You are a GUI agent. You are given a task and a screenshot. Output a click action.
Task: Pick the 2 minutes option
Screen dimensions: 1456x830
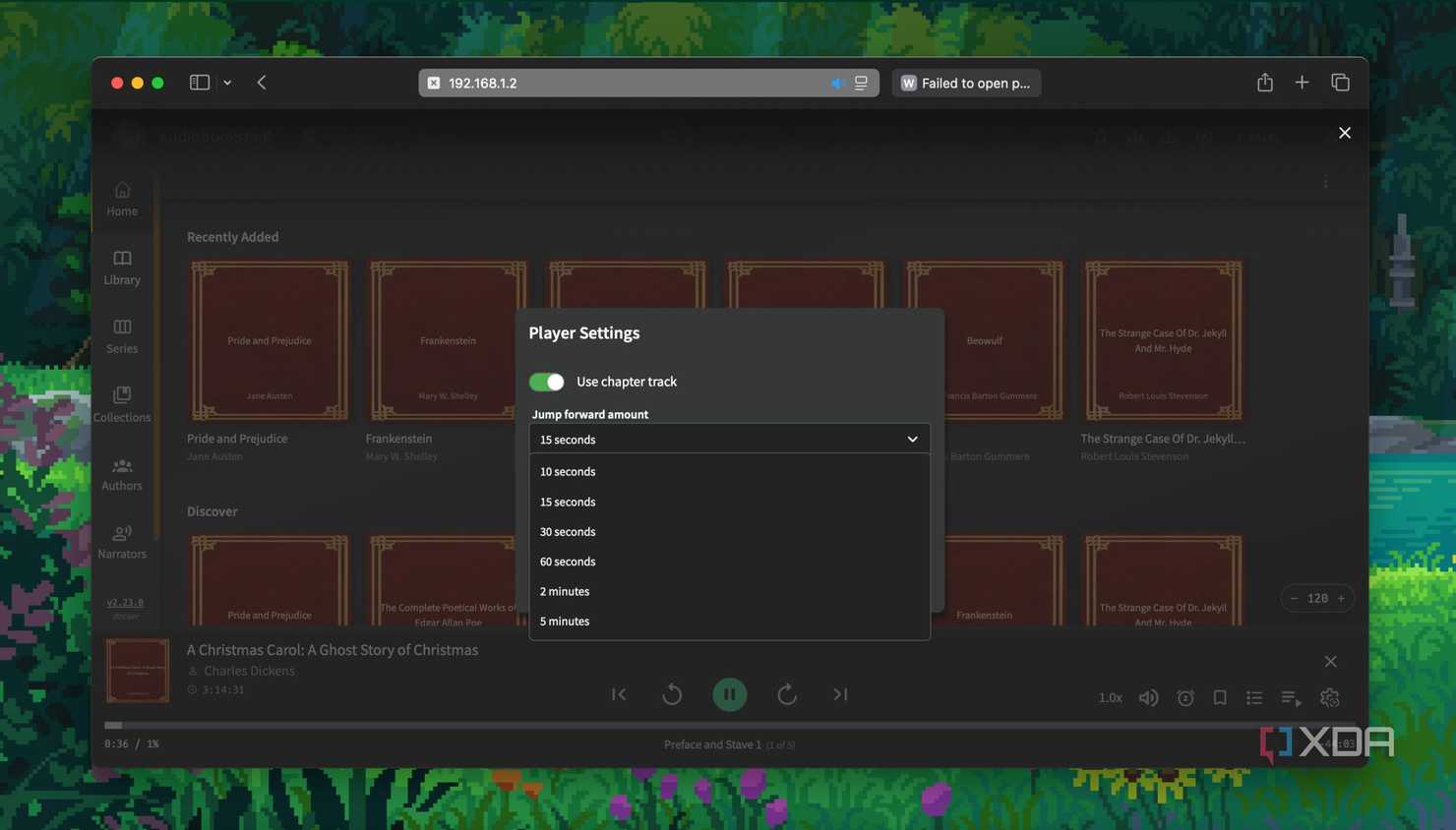tap(729, 591)
